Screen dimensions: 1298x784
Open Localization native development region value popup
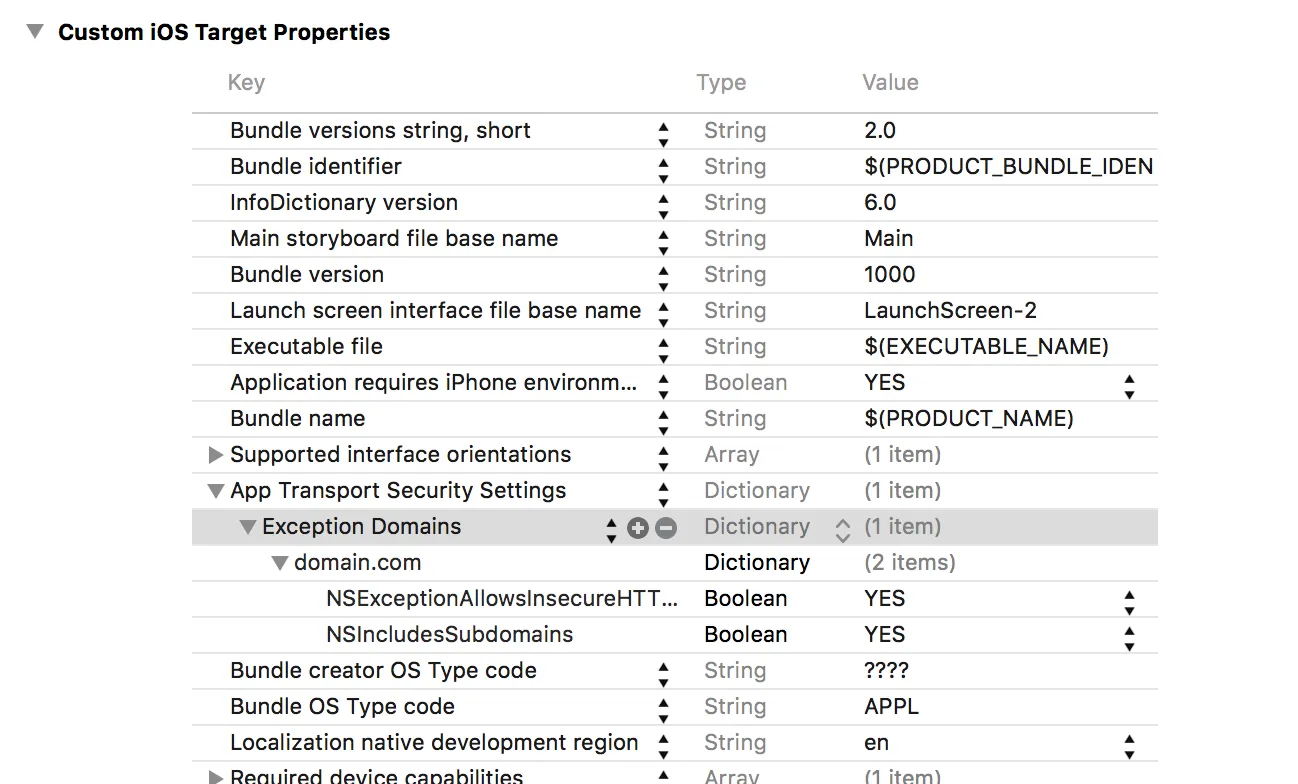tap(1129, 744)
